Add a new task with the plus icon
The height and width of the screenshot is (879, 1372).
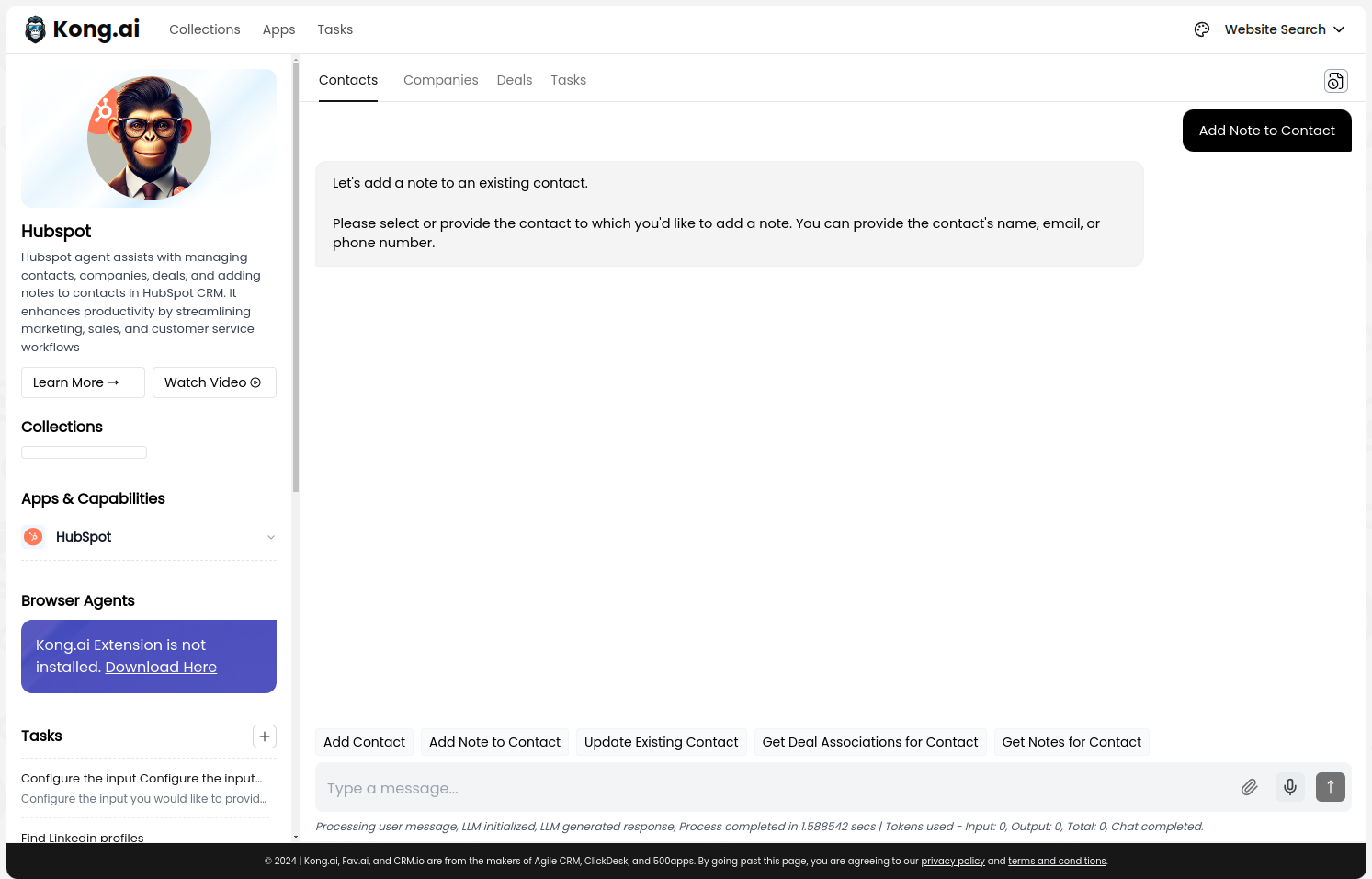point(265,736)
